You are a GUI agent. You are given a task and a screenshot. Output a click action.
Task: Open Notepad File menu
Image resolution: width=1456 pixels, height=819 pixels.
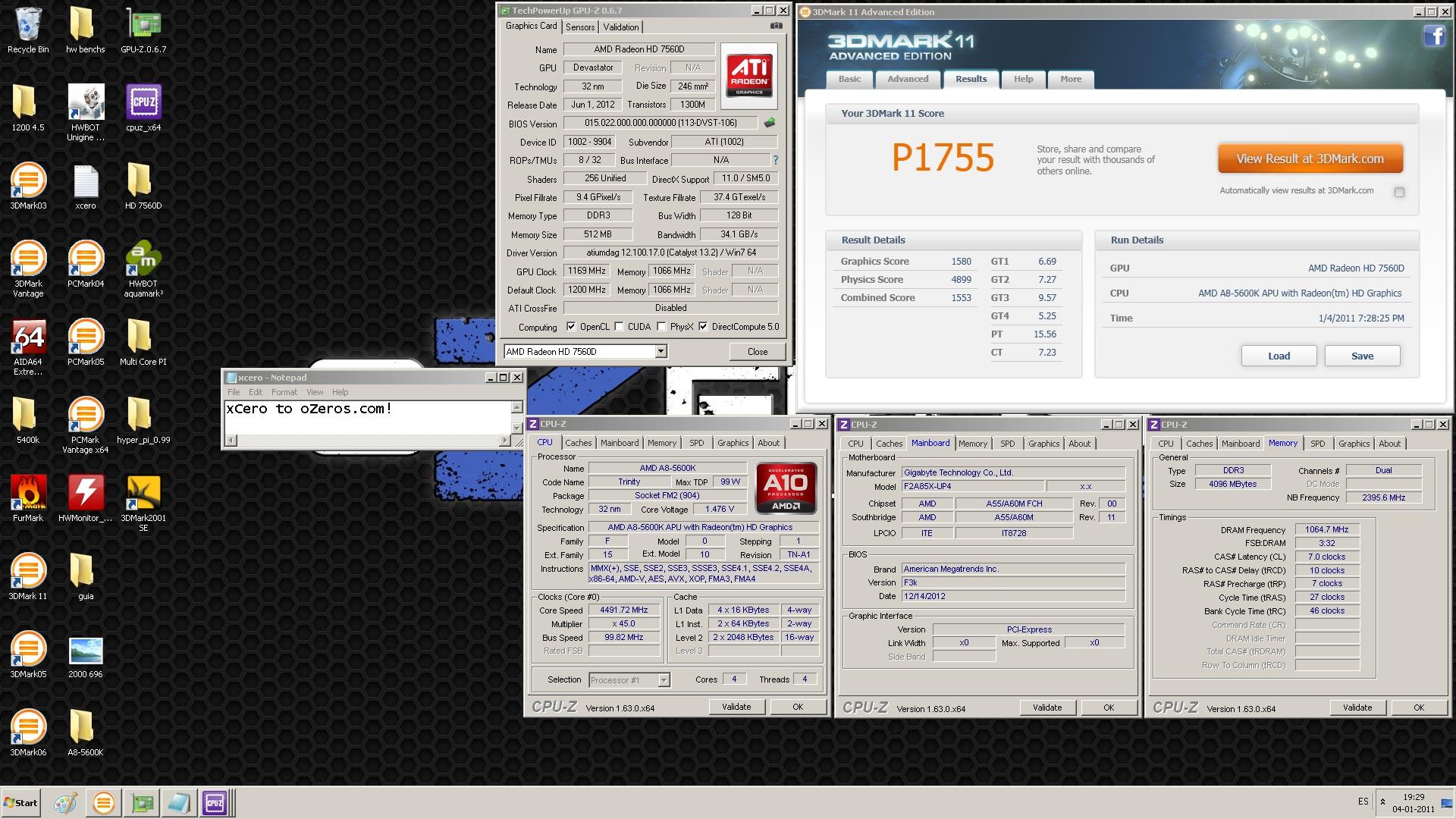pyautogui.click(x=234, y=392)
